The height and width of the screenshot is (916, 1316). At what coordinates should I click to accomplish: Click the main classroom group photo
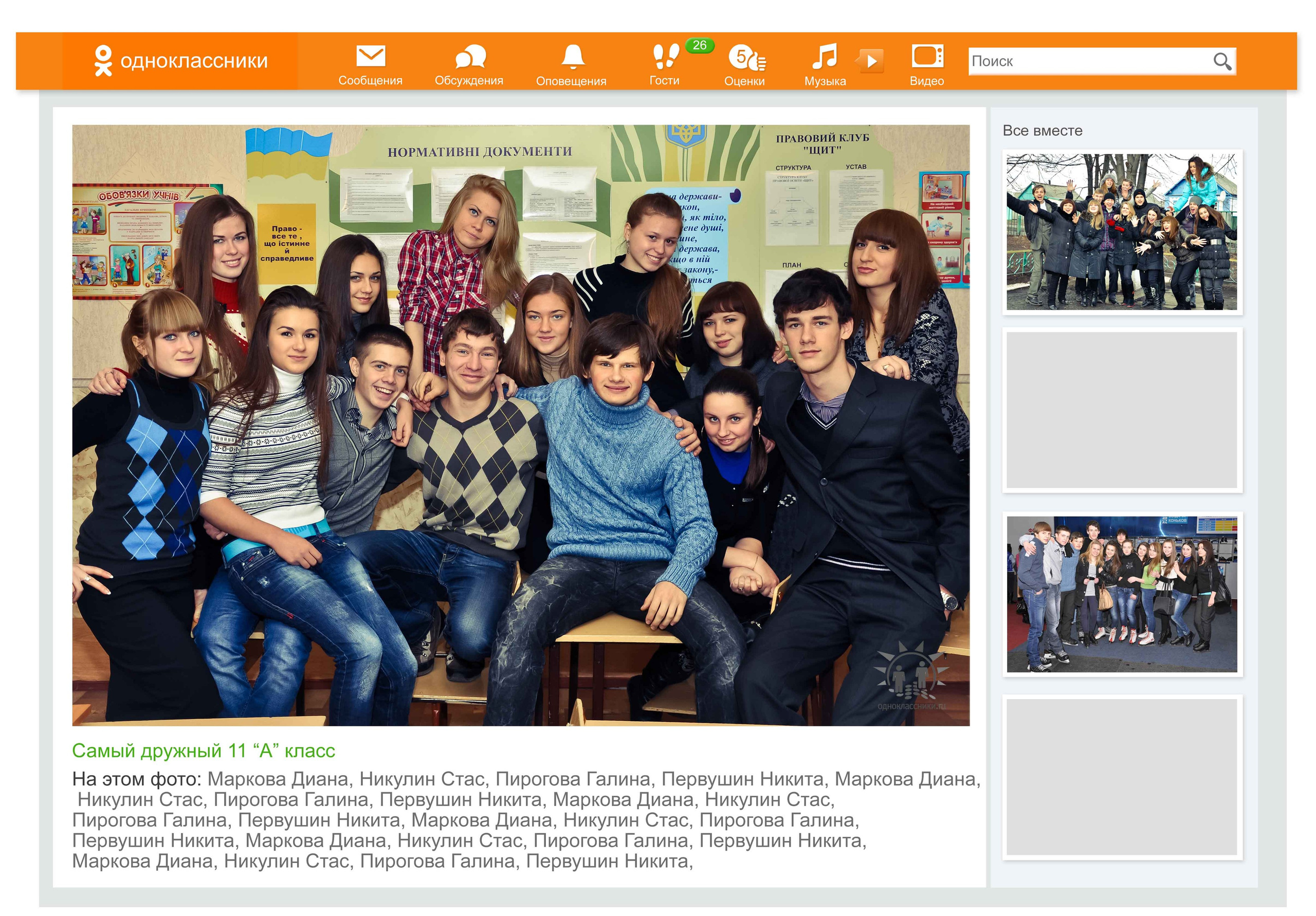coord(520,425)
